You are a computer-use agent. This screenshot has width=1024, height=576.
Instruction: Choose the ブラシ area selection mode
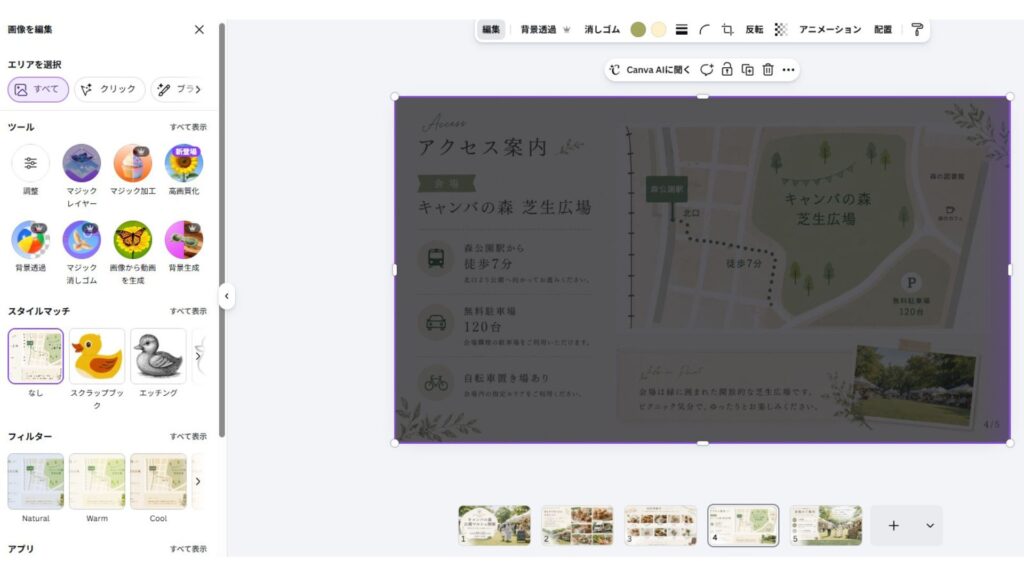pyautogui.click(x=178, y=89)
